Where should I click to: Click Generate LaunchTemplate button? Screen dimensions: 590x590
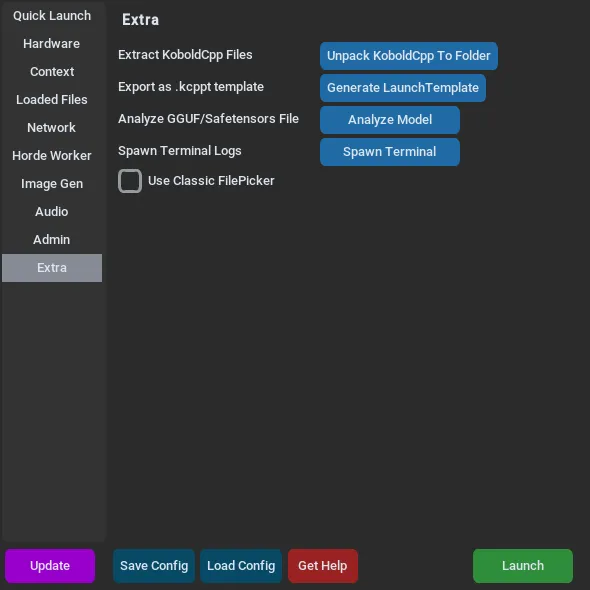tap(403, 88)
